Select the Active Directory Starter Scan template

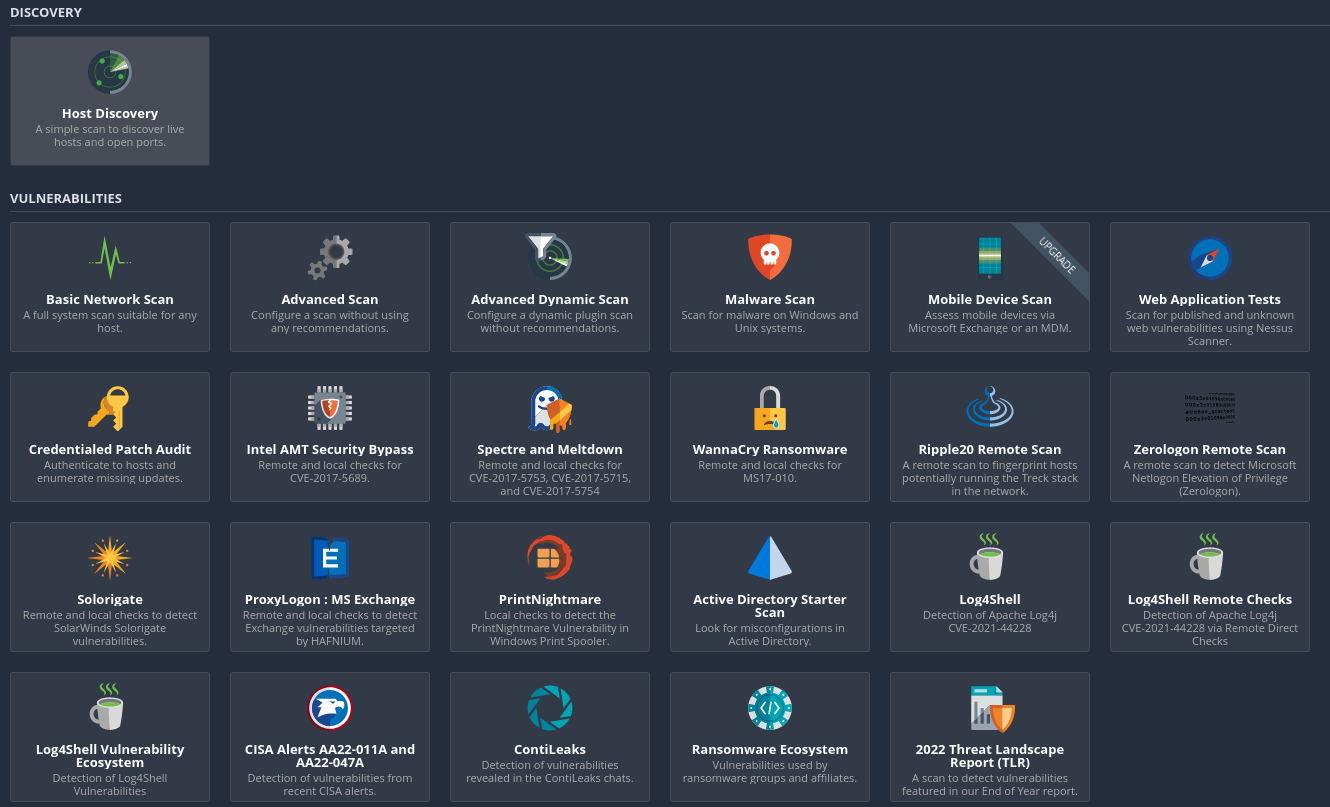click(770, 587)
